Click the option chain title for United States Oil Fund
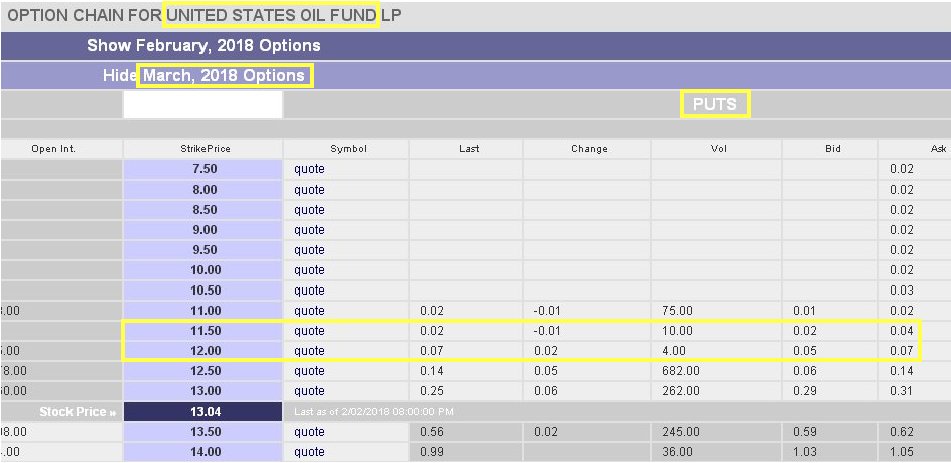 click(204, 15)
